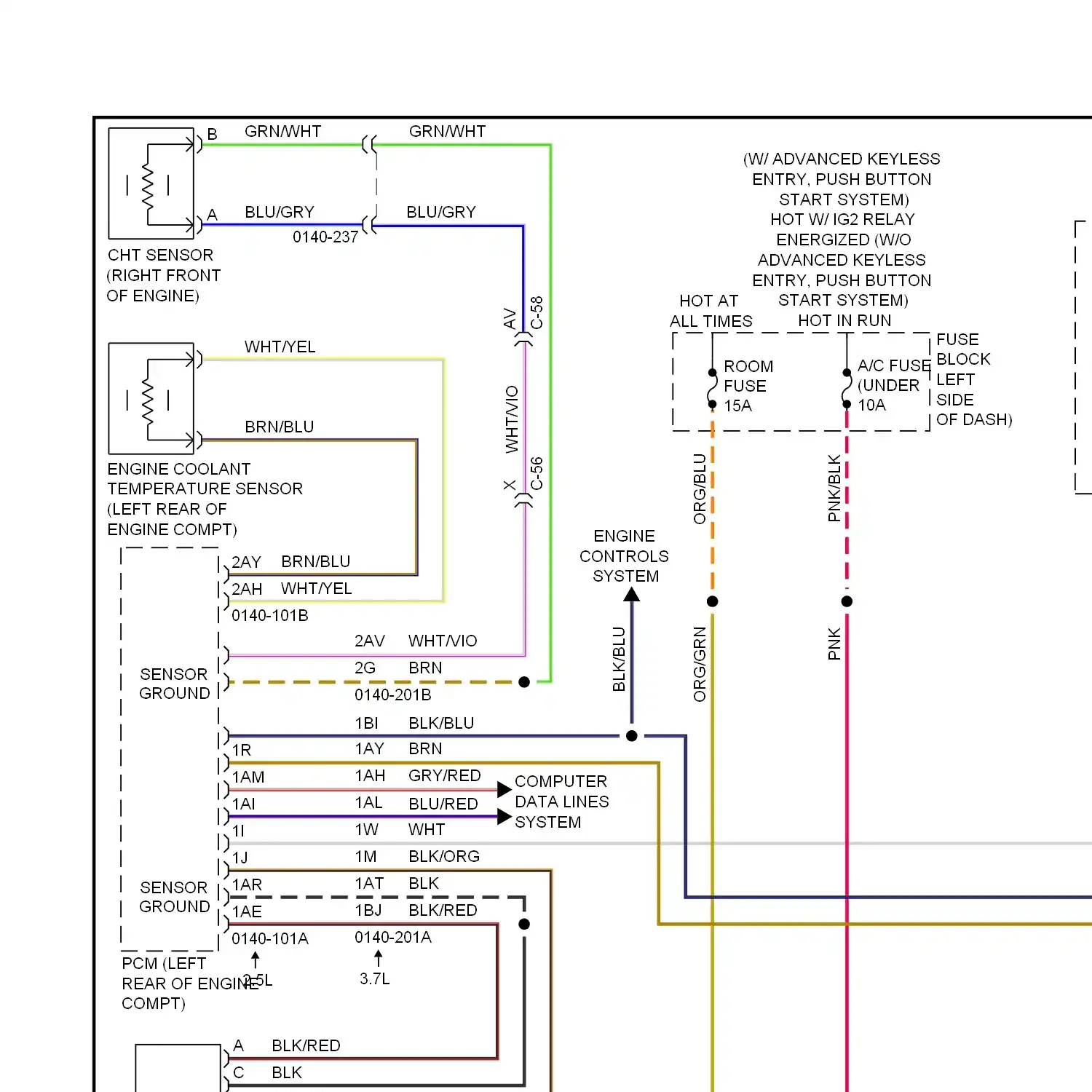Image resolution: width=1092 pixels, height=1092 pixels.
Task: Click pin label 2AH WHT/YEL
Action: coord(292,588)
